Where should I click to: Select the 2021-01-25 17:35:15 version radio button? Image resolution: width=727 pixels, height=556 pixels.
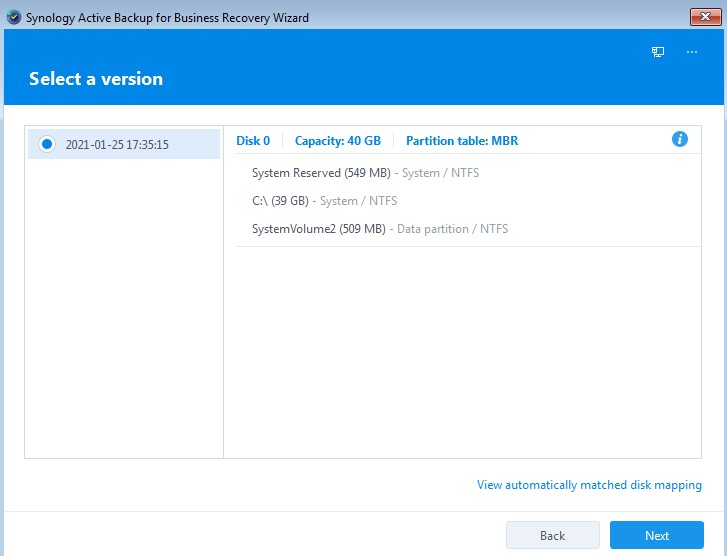click(x=47, y=144)
